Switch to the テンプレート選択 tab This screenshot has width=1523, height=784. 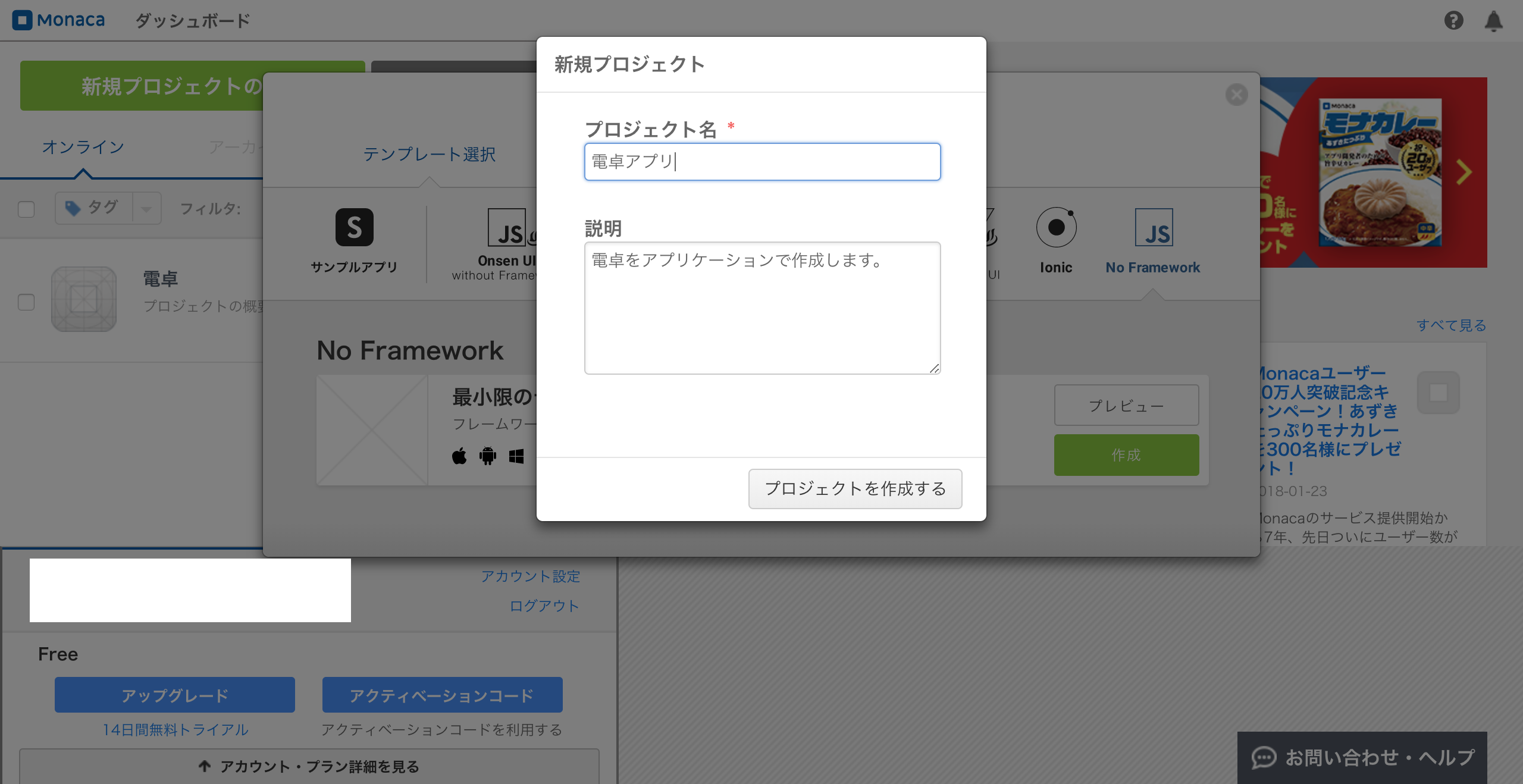430,154
